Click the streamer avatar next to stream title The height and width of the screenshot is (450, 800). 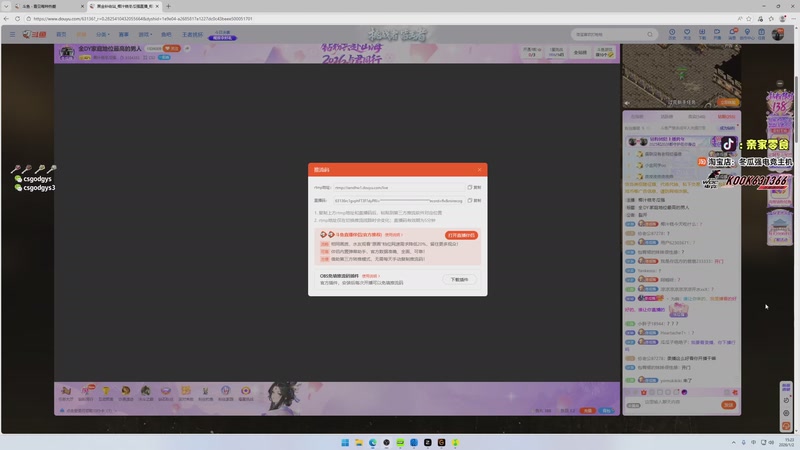pos(66,53)
